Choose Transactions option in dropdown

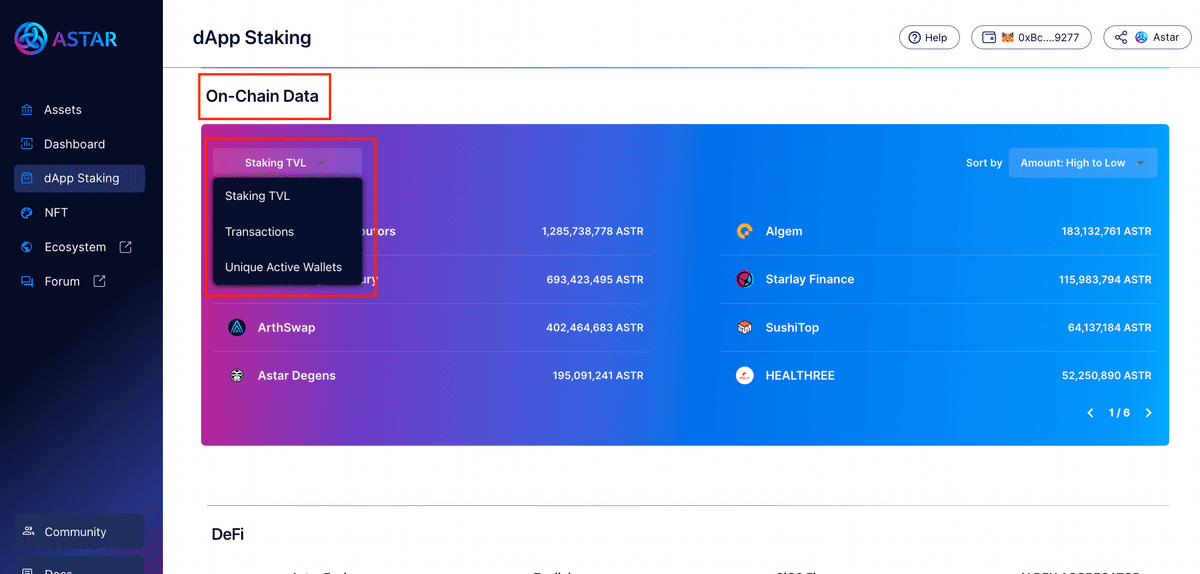287,232
